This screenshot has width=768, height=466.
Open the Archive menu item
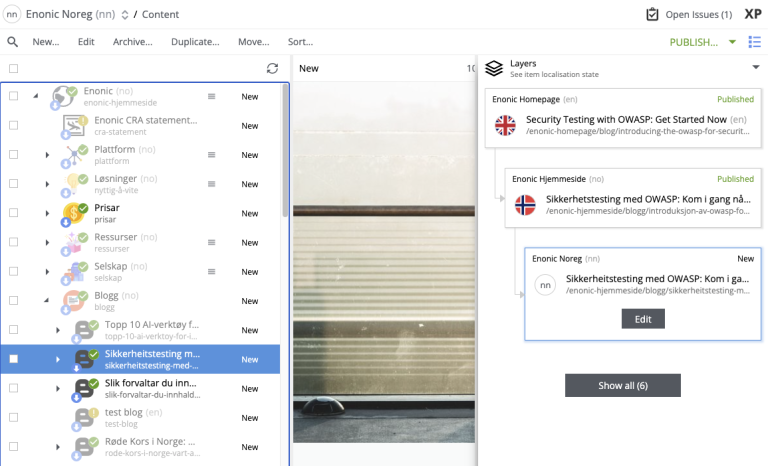point(132,42)
